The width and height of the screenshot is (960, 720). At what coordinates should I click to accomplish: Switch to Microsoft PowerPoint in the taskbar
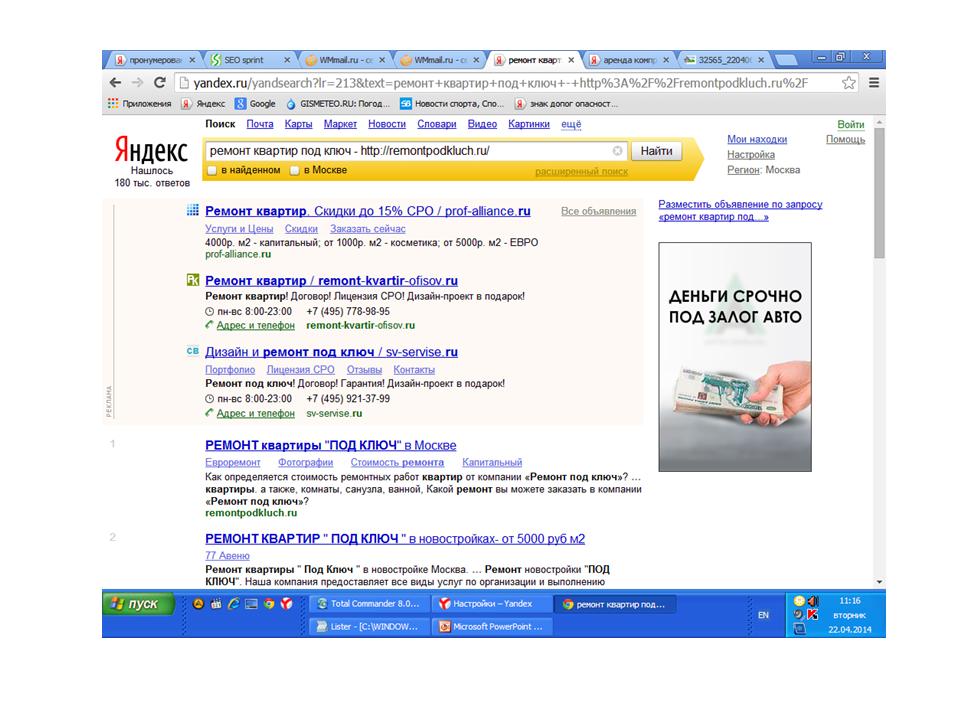tap(492, 627)
